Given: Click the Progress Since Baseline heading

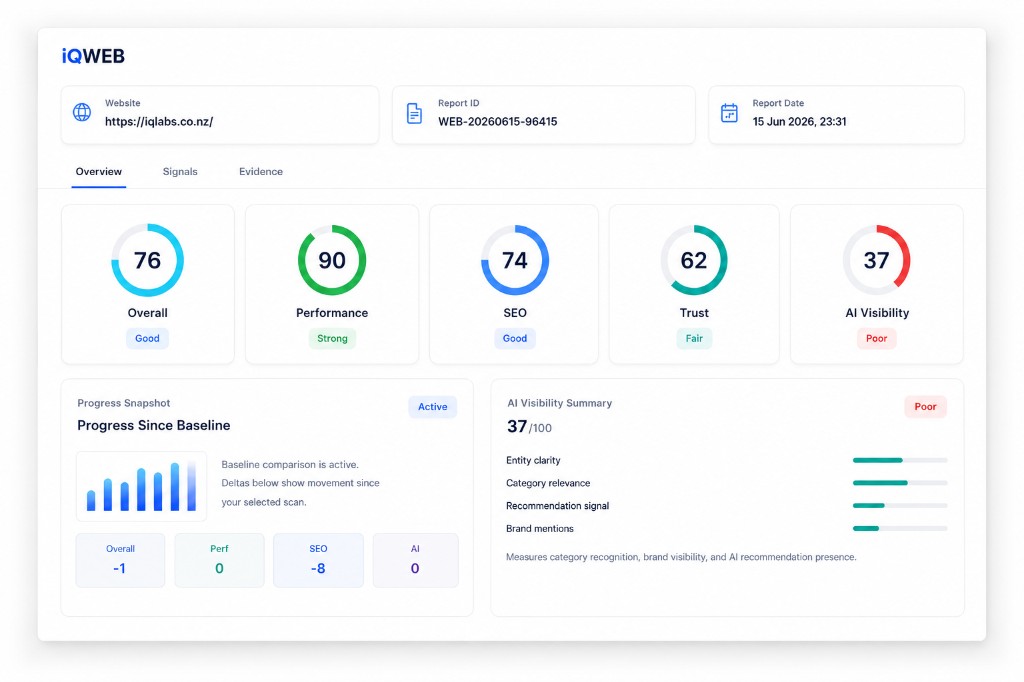Looking at the screenshot, I should tap(153, 425).
